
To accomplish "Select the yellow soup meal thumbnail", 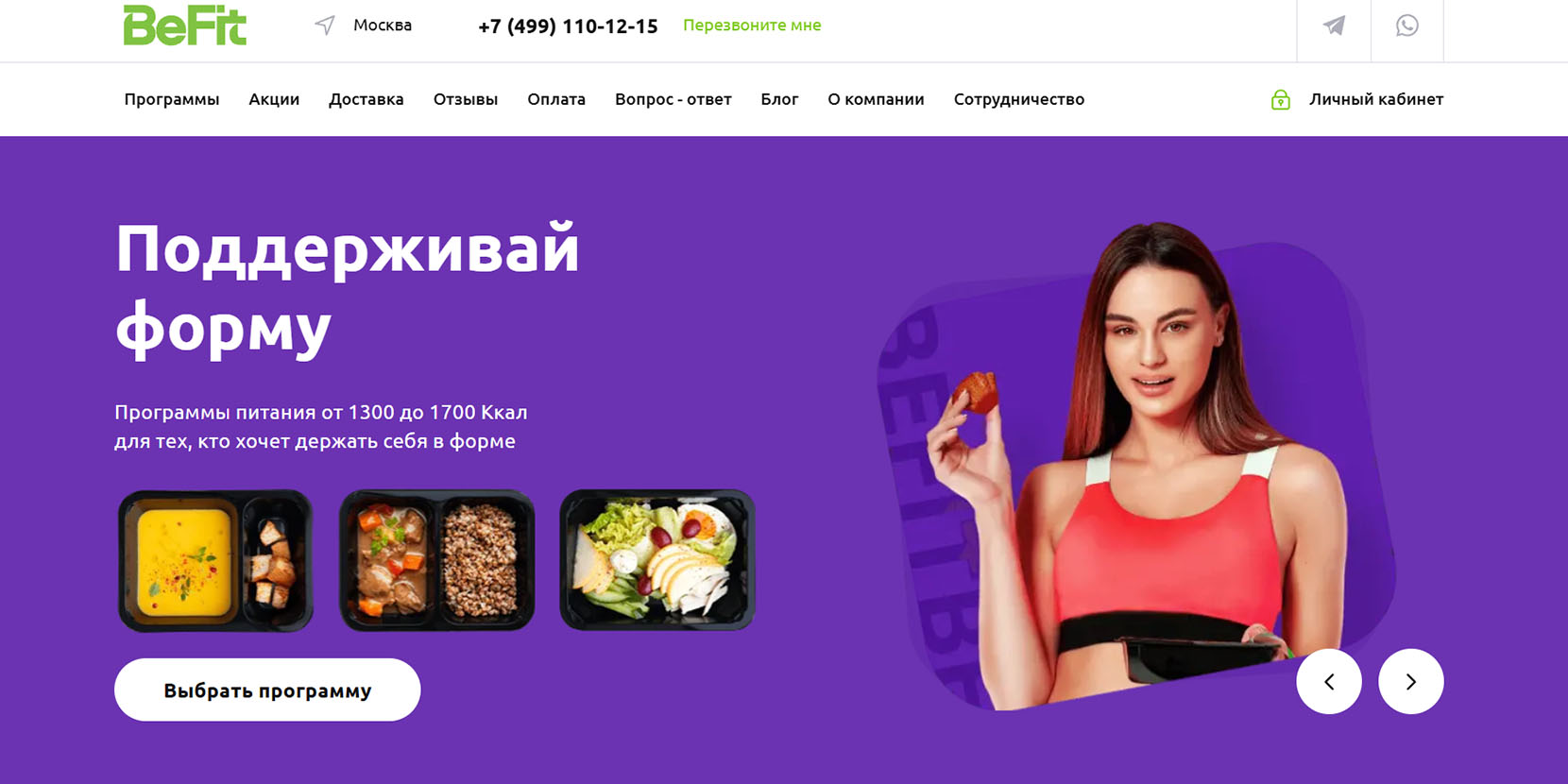I will 215,560.
